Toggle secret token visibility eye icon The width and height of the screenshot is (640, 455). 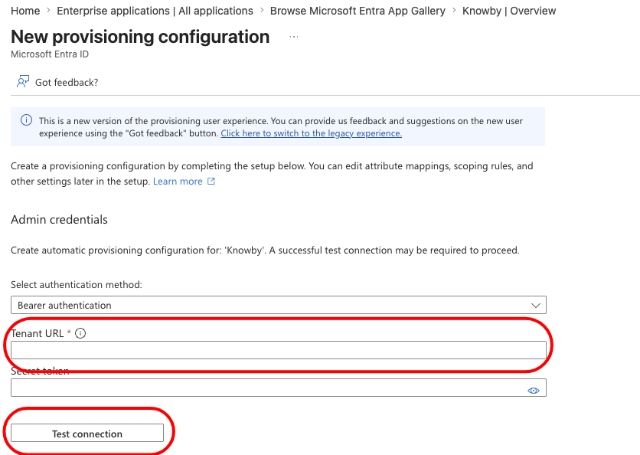click(533, 391)
